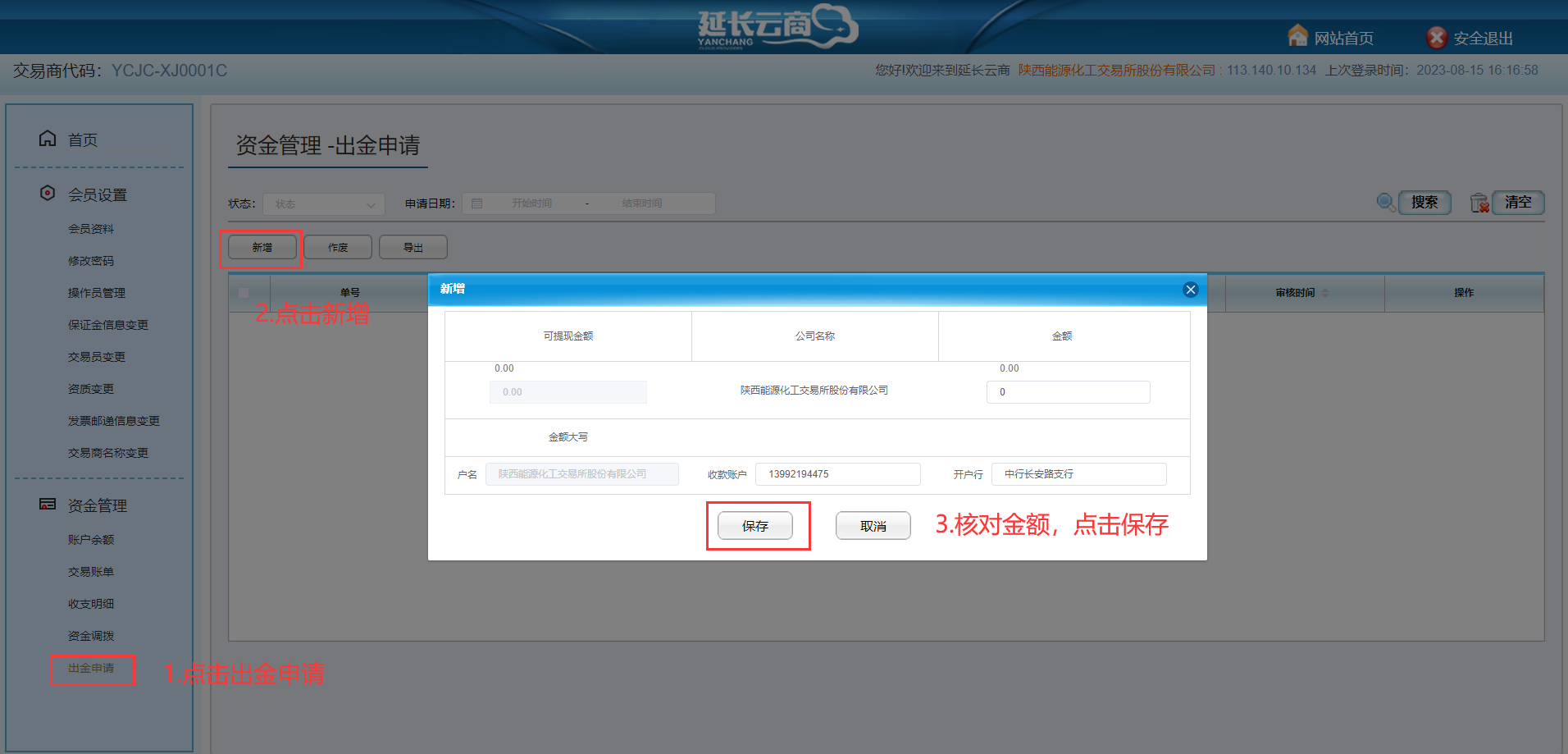Open 交易账单 menu item
This screenshot has height=754, width=1568.
coord(91,572)
